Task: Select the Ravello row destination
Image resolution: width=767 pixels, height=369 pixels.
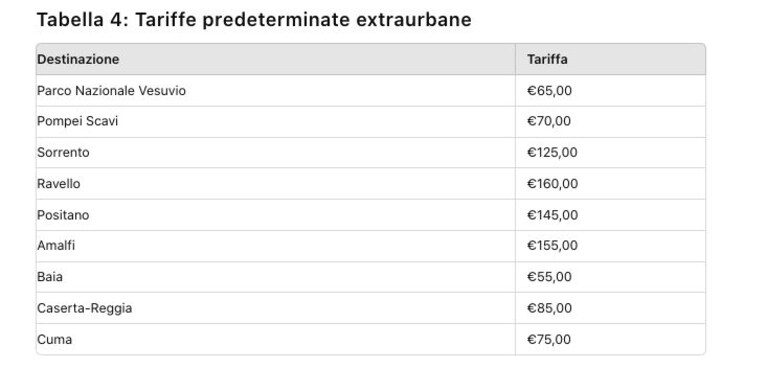Action: pos(275,184)
